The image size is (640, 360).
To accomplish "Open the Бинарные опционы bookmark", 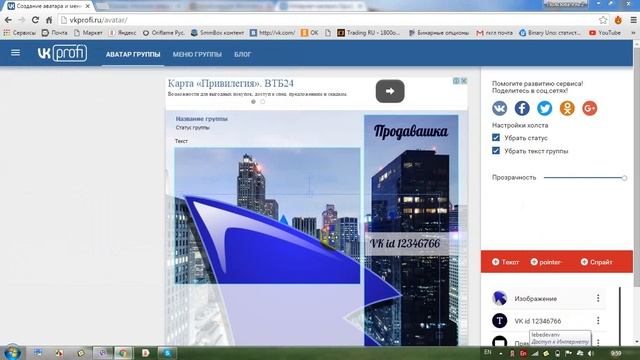I will coord(438,33).
